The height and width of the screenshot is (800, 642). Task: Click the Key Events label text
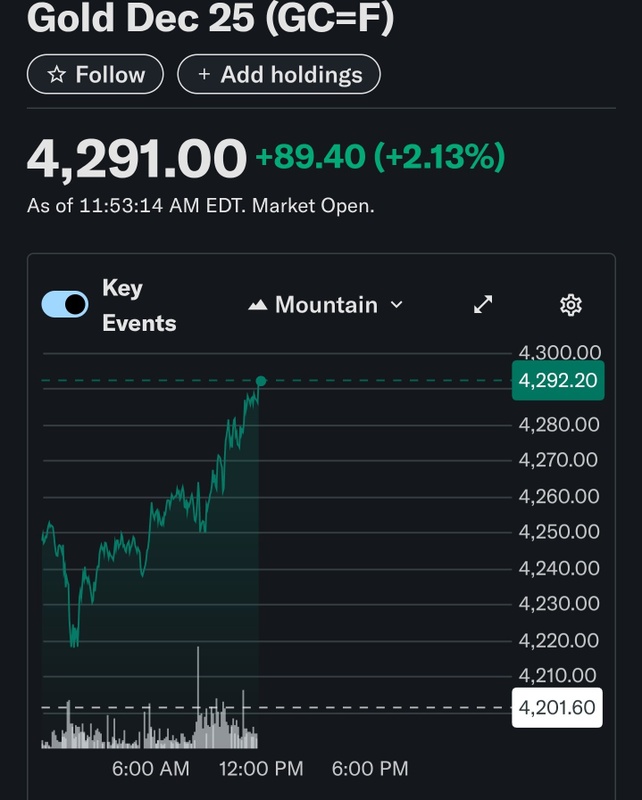tap(138, 305)
